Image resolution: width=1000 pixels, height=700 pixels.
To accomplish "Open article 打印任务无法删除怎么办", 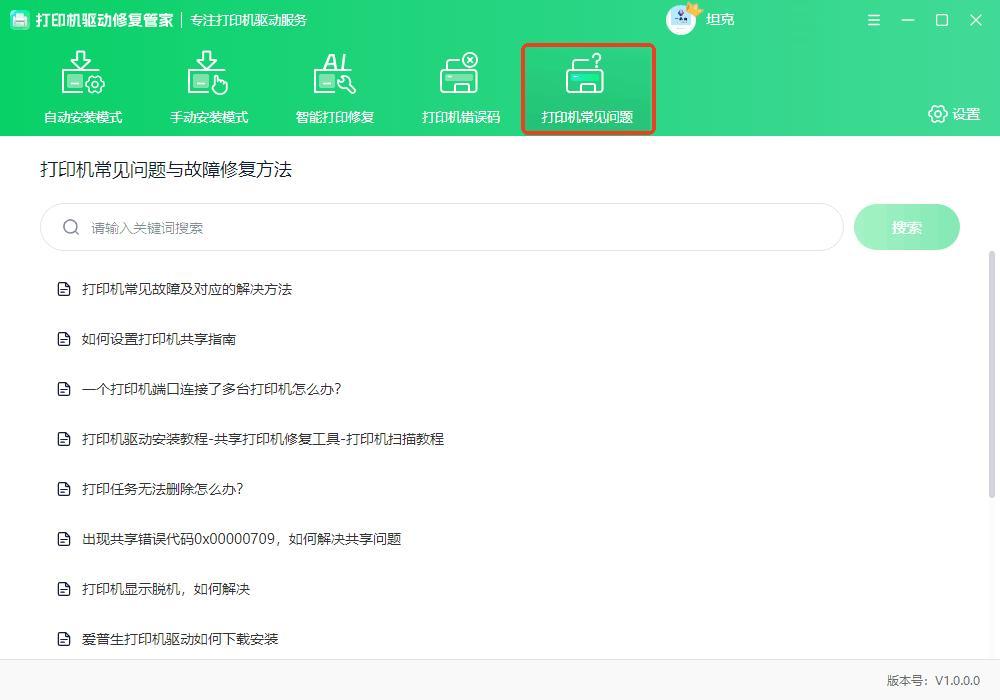I will coord(162,489).
